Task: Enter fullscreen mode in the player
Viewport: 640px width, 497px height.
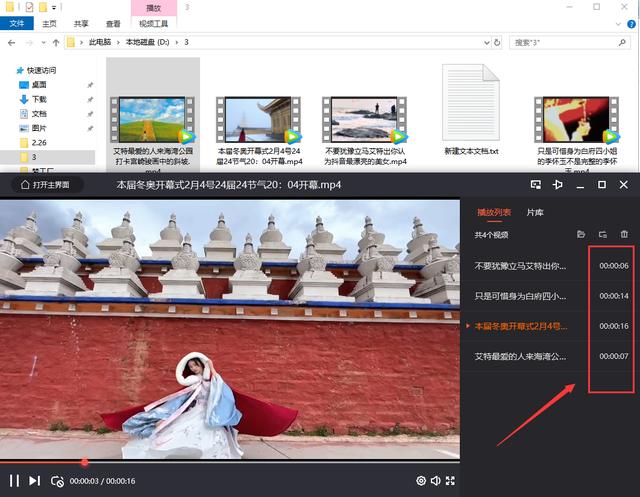Action: pos(451,481)
